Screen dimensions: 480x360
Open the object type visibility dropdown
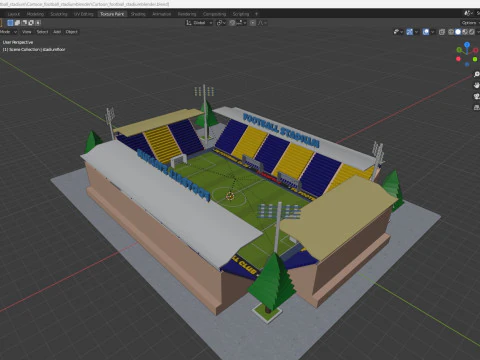[x=398, y=32]
